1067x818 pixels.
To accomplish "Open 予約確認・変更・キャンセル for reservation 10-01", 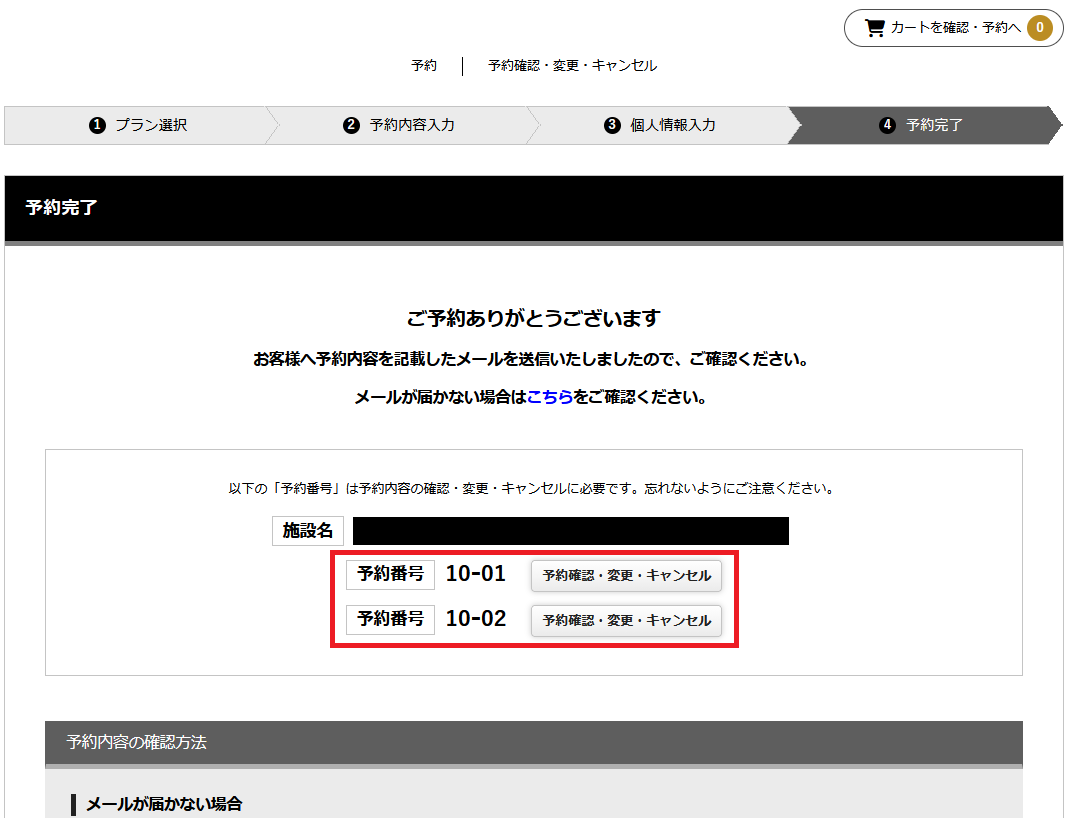I will (x=626, y=576).
